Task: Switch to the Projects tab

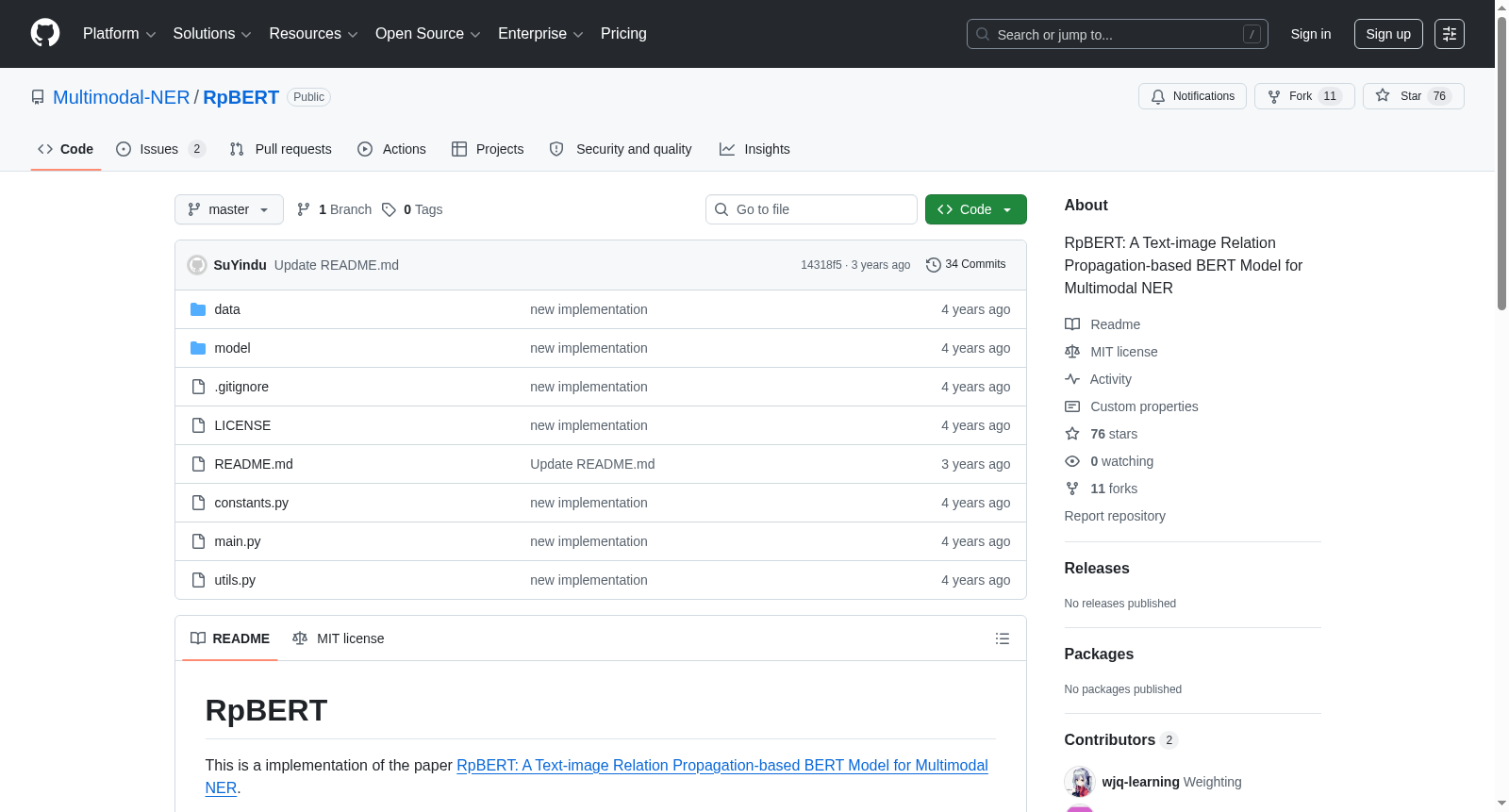Action: (488, 149)
